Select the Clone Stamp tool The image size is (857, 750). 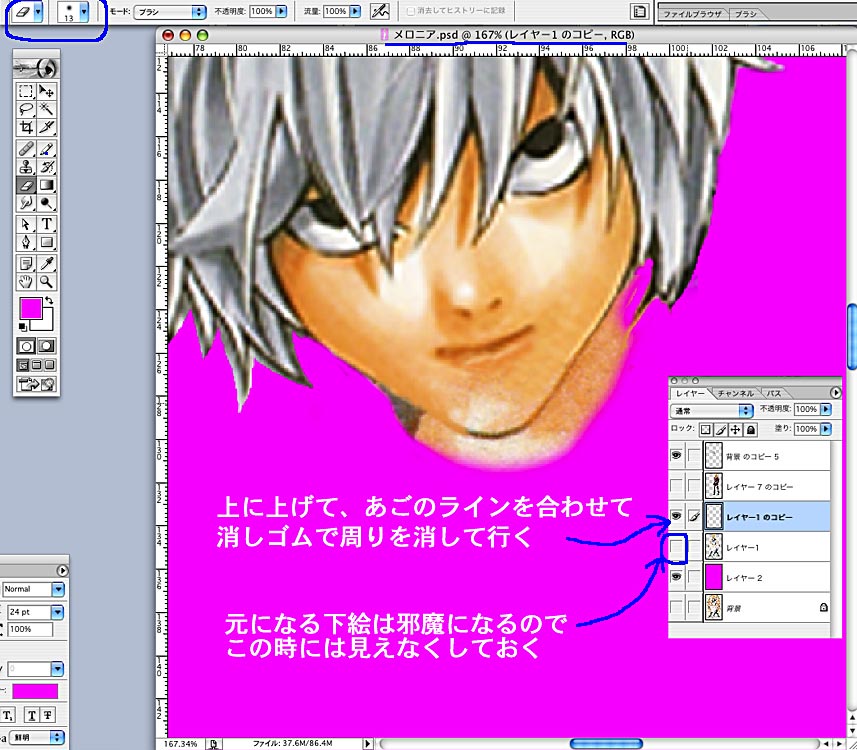[x=26, y=167]
